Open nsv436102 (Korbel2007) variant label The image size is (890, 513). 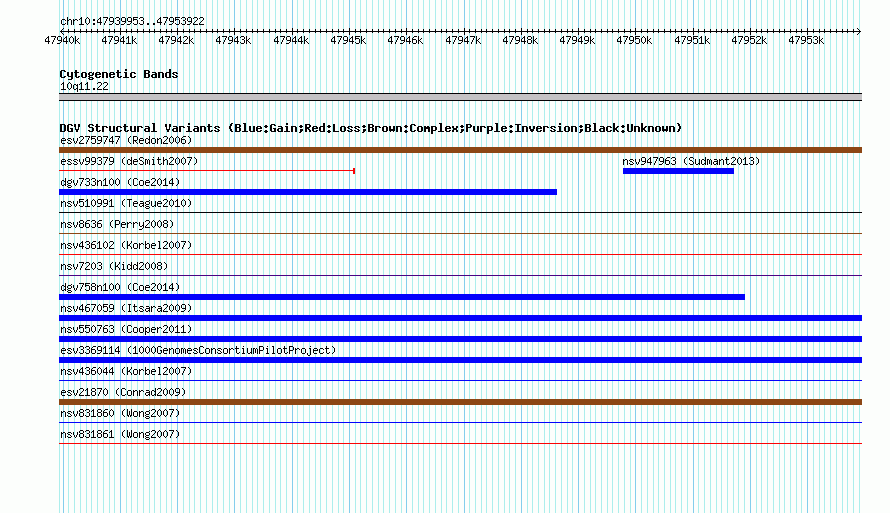pyautogui.click(x=126, y=245)
